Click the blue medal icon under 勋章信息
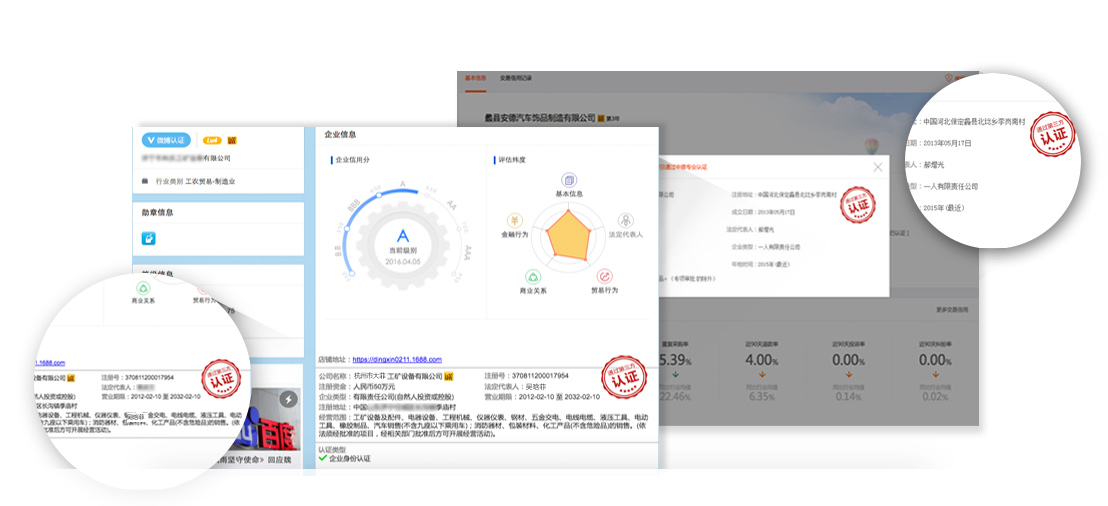Image resolution: width=1108 pixels, height=506 pixels. coord(149,238)
